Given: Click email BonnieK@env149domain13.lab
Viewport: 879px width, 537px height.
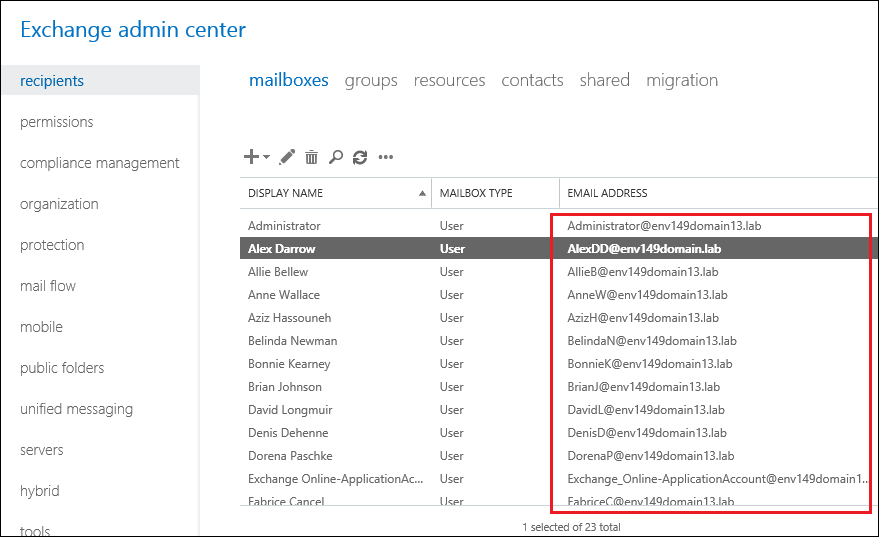Looking at the screenshot, I should click(x=650, y=363).
